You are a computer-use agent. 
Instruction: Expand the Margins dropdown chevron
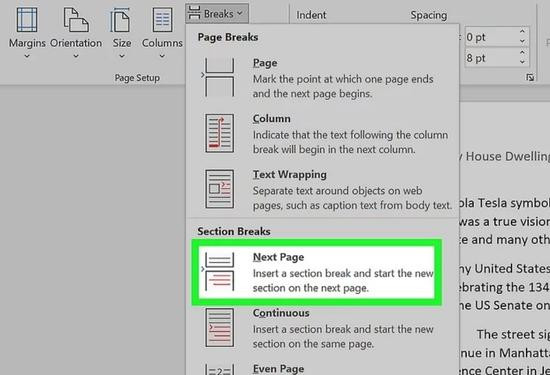click(x=27, y=56)
